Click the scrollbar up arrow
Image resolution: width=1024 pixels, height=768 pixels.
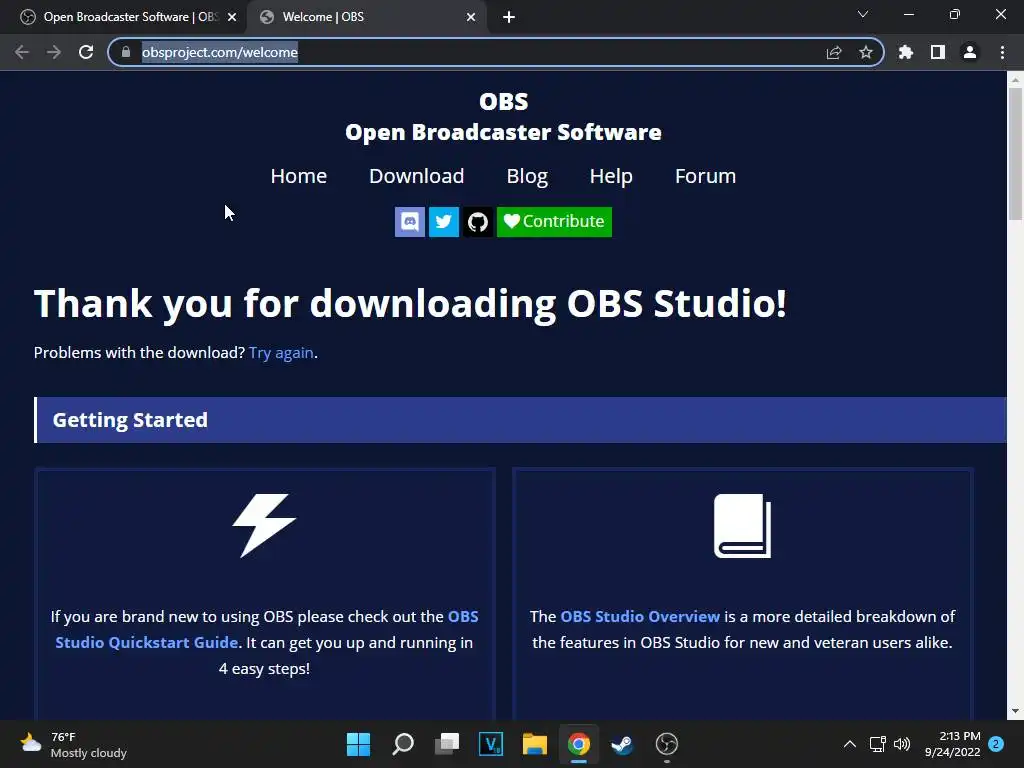pos(1015,80)
